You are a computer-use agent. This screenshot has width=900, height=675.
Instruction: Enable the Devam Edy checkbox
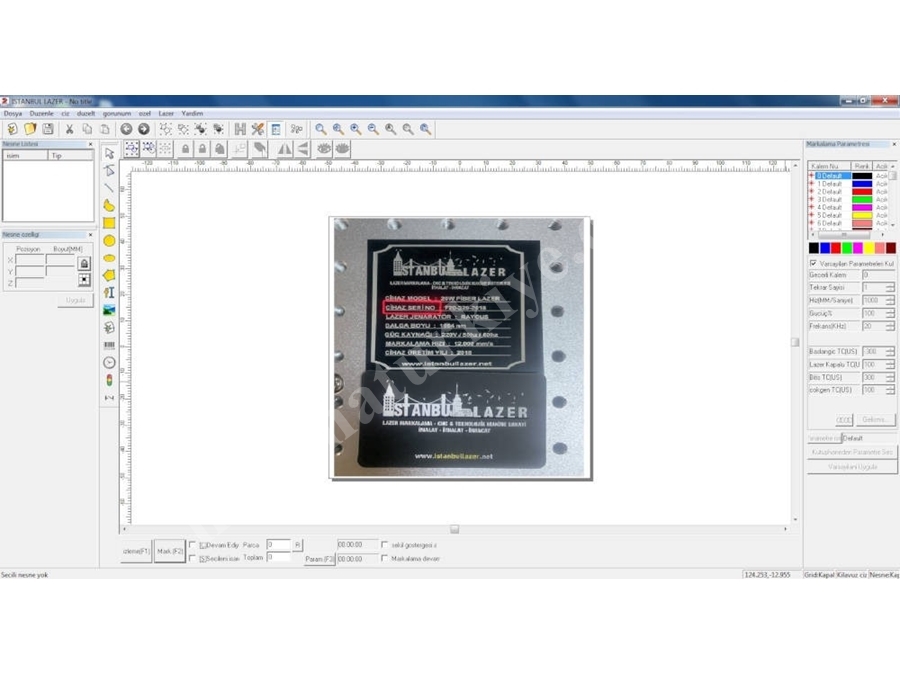(192, 545)
